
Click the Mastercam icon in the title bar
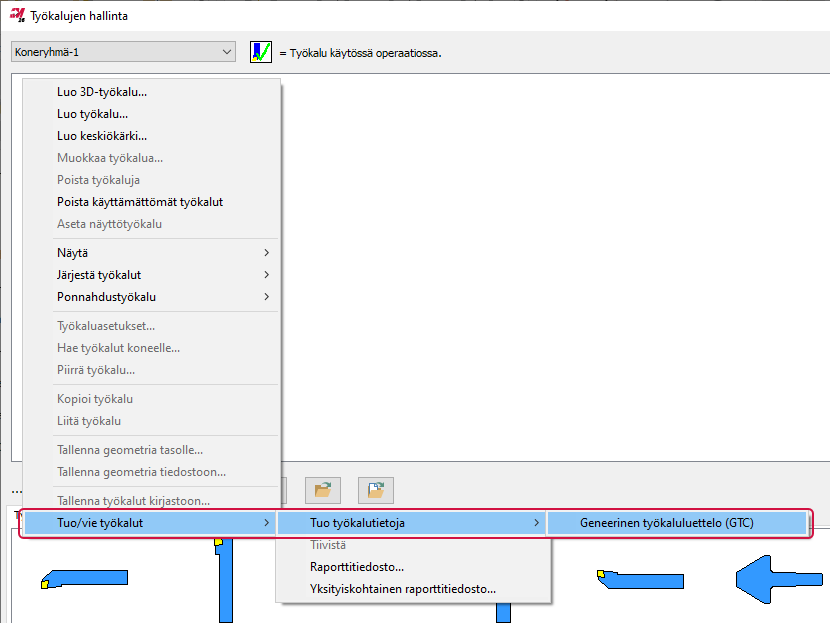click(16, 16)
